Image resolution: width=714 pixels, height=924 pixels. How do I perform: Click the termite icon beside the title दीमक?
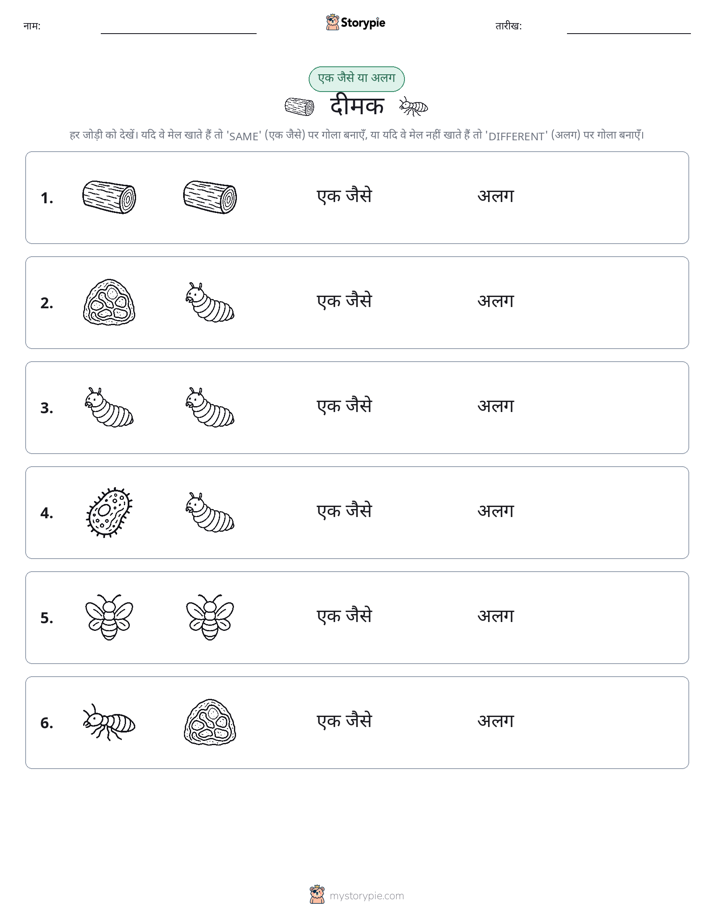[414, 107]
